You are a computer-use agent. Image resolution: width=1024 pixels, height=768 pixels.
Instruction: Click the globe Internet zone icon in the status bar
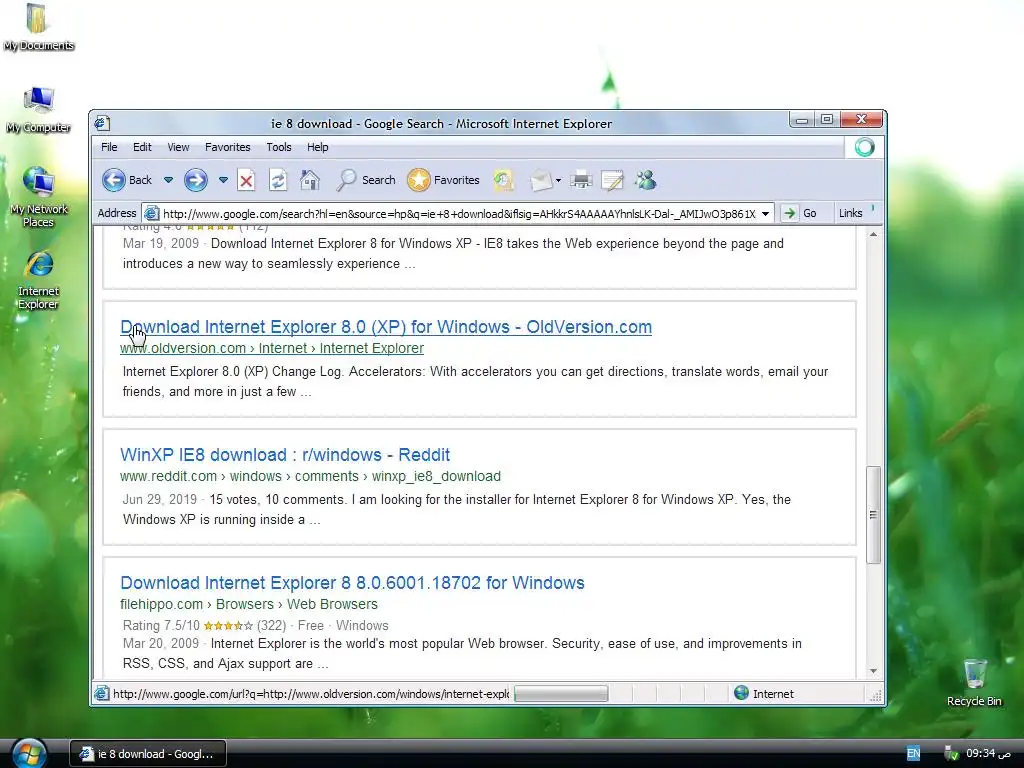(741, 693)
